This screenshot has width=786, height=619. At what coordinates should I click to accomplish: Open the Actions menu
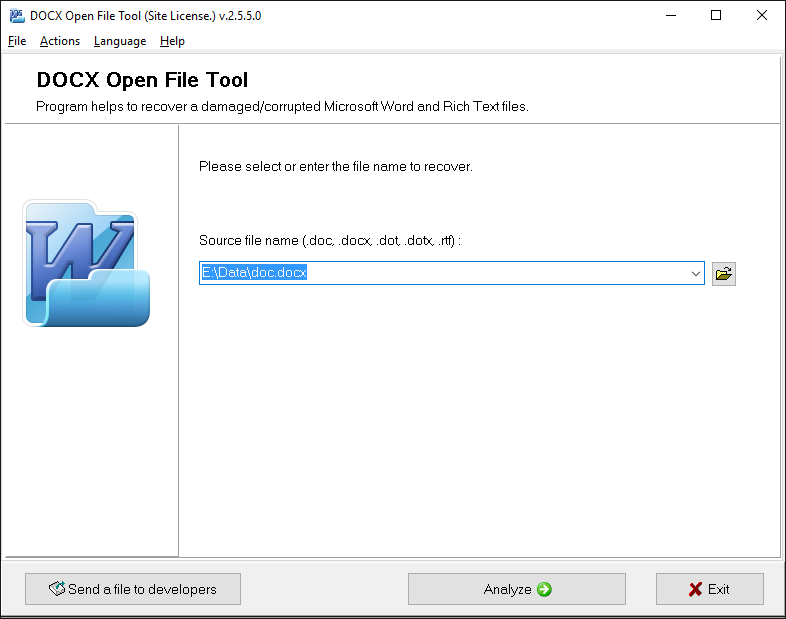click(60, 41)
